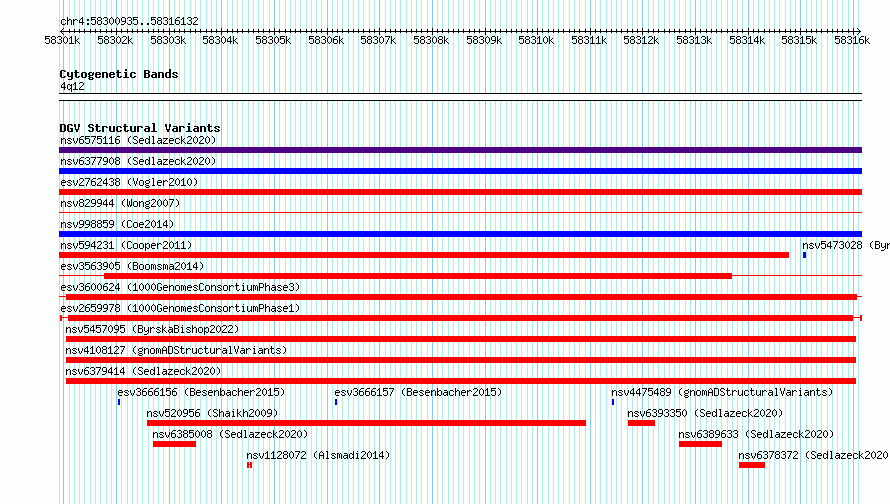The image size is (890, 504).
Task: Open the nsv6378372 variant label
Action: pyautogui.click(x=813, y=455)
